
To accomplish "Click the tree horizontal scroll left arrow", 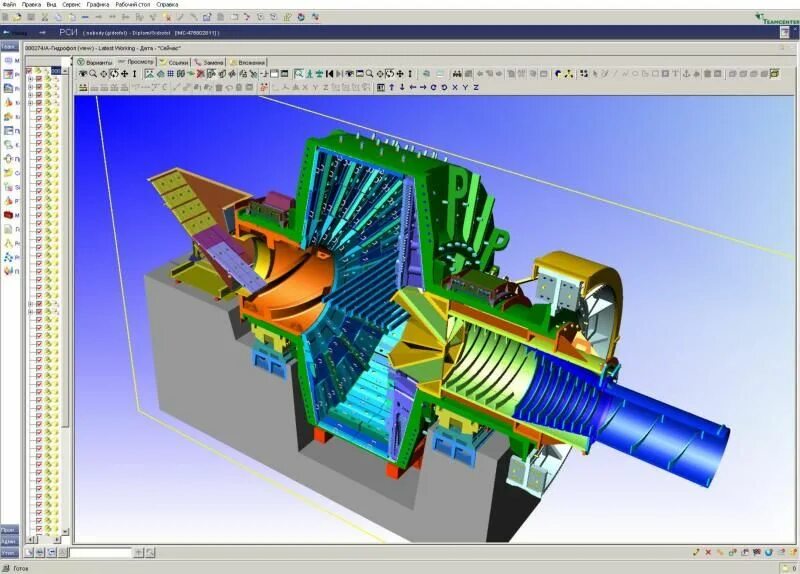I will pyautogui.click(x=31, y=539).
